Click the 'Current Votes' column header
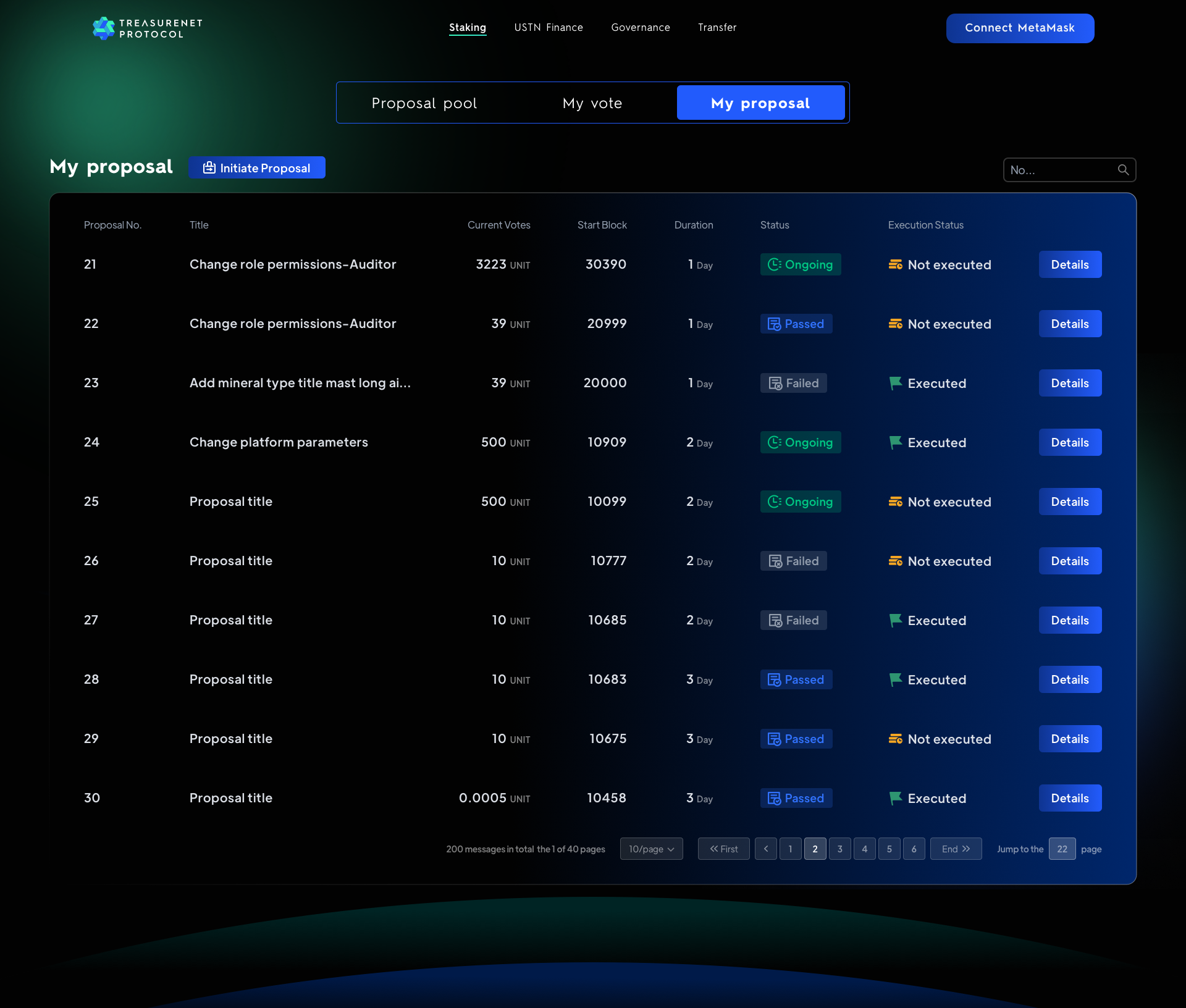Image resolution: width=1186 pixels, height=1008 pixels. (x=499, y=225)
